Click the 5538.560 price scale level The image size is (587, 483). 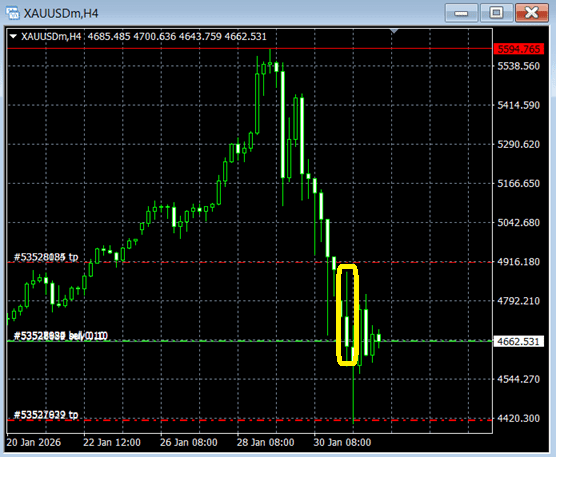pyautogui.click(x=518, y=66)
